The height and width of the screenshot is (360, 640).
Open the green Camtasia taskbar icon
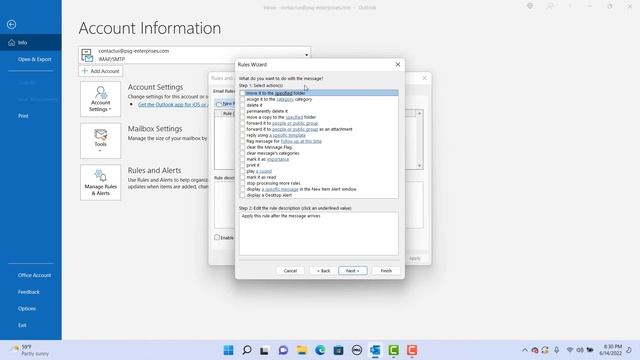[x=393, y=350]
